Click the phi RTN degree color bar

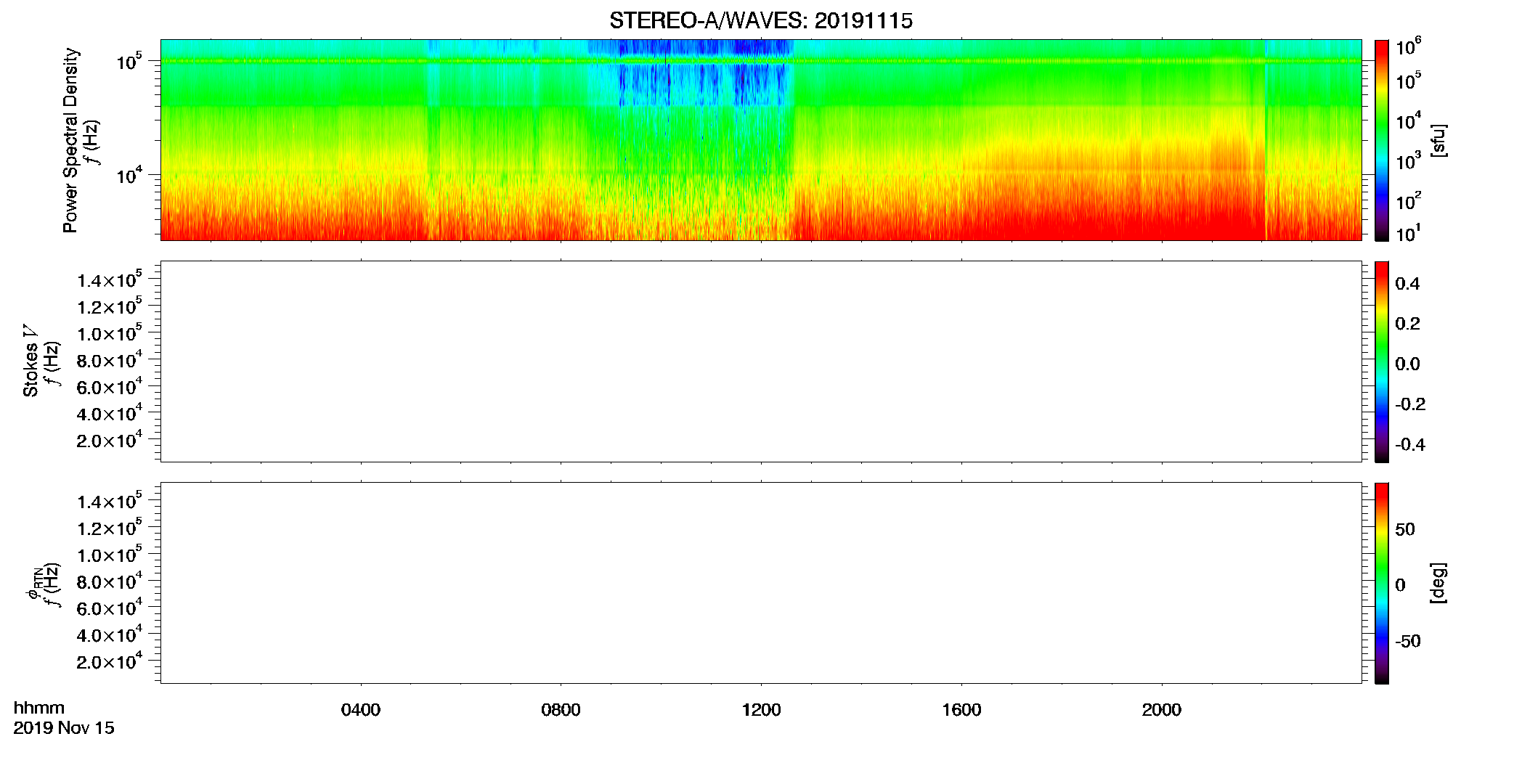(1382, 583)
